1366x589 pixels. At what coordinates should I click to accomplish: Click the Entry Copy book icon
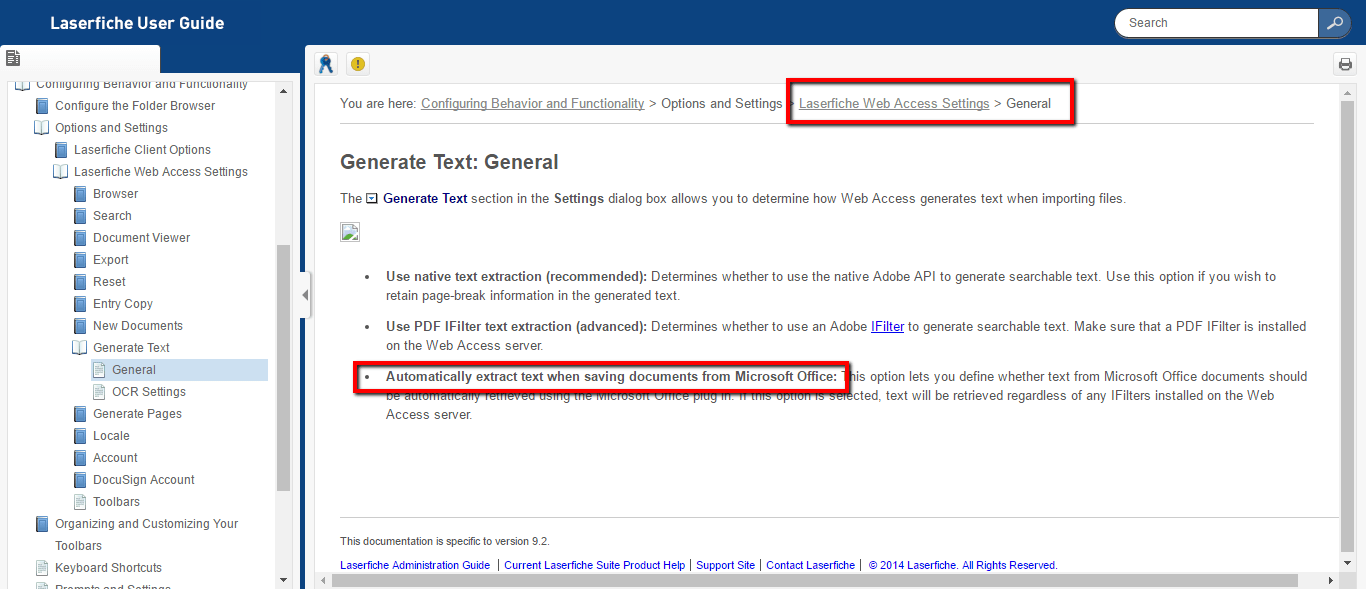(80, 304)
